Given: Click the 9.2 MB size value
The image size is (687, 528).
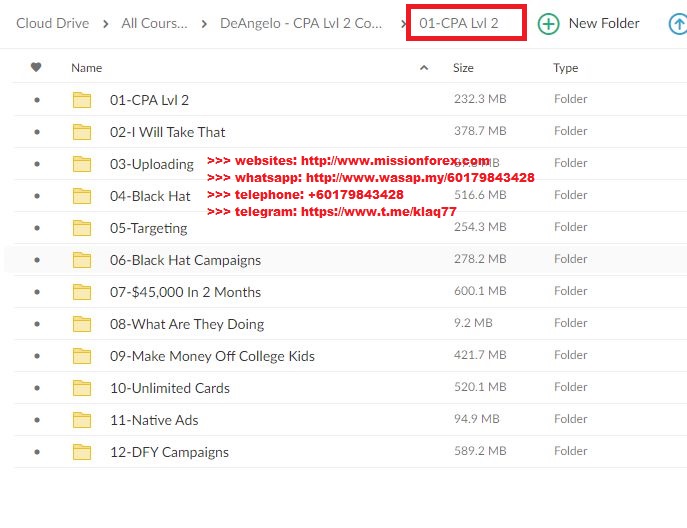Looking at the screenshot, I should [x=473, y=323].
